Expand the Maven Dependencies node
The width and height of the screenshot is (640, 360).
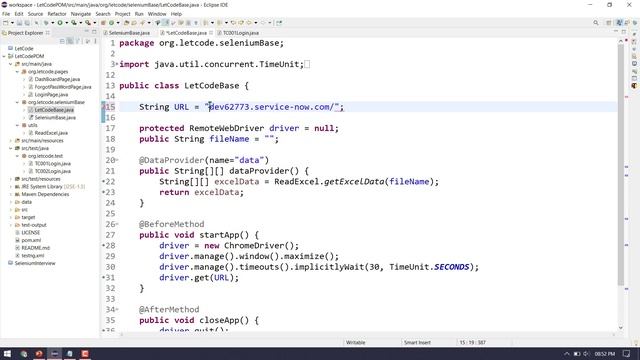(x=11, y=194)
